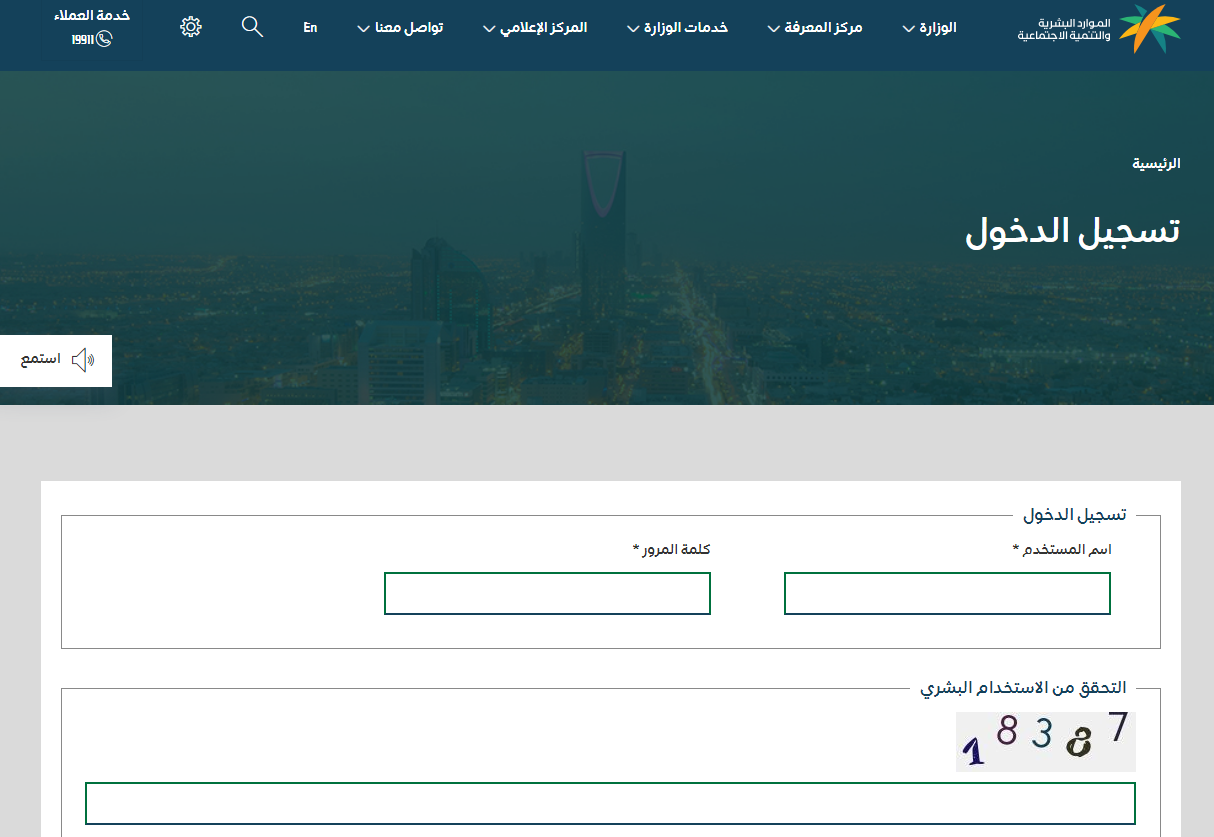Expand the chevron next to تواصل معنا

tap(364, 29)
